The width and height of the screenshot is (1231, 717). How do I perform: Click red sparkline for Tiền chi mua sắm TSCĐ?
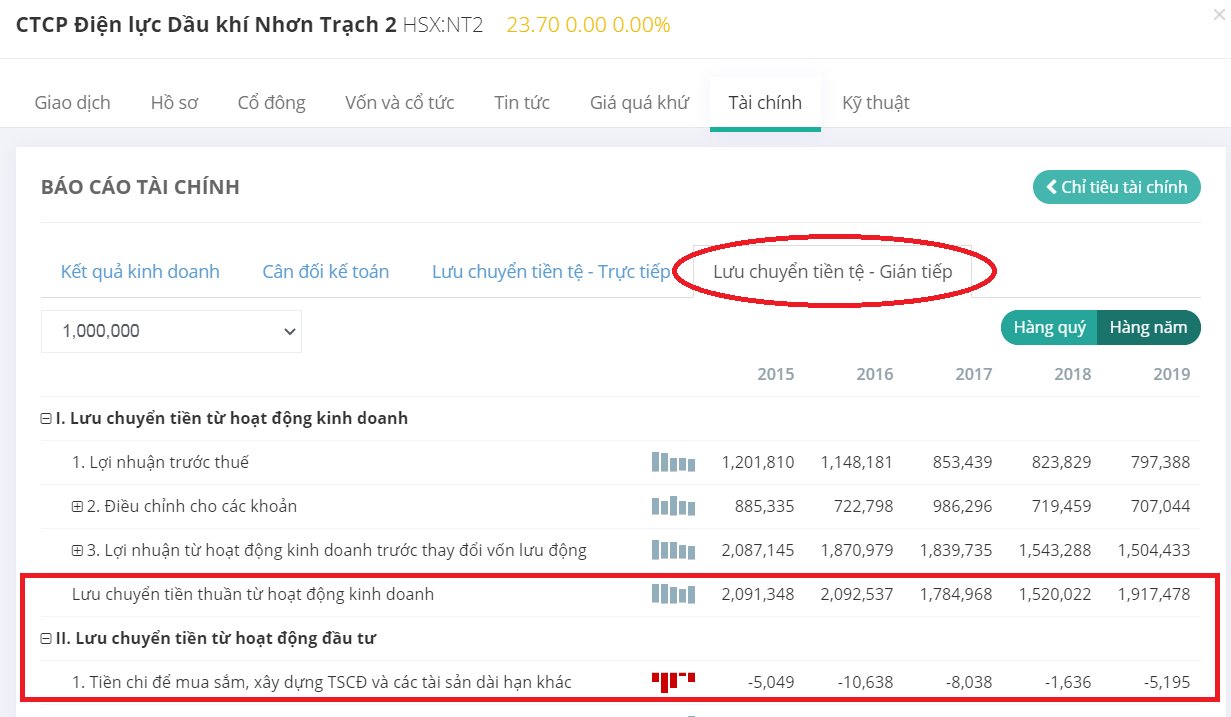point(673,682)
